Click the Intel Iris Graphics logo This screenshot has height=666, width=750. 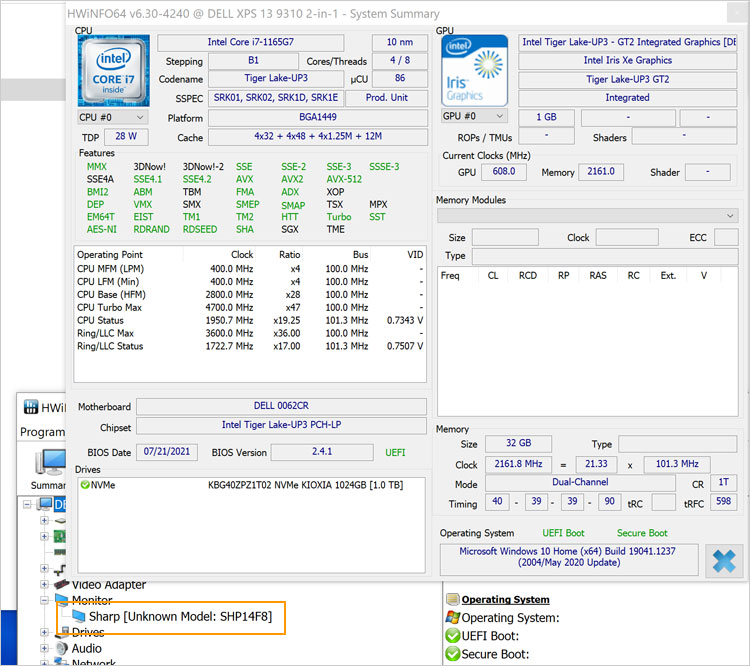click(x=474, y=71)
